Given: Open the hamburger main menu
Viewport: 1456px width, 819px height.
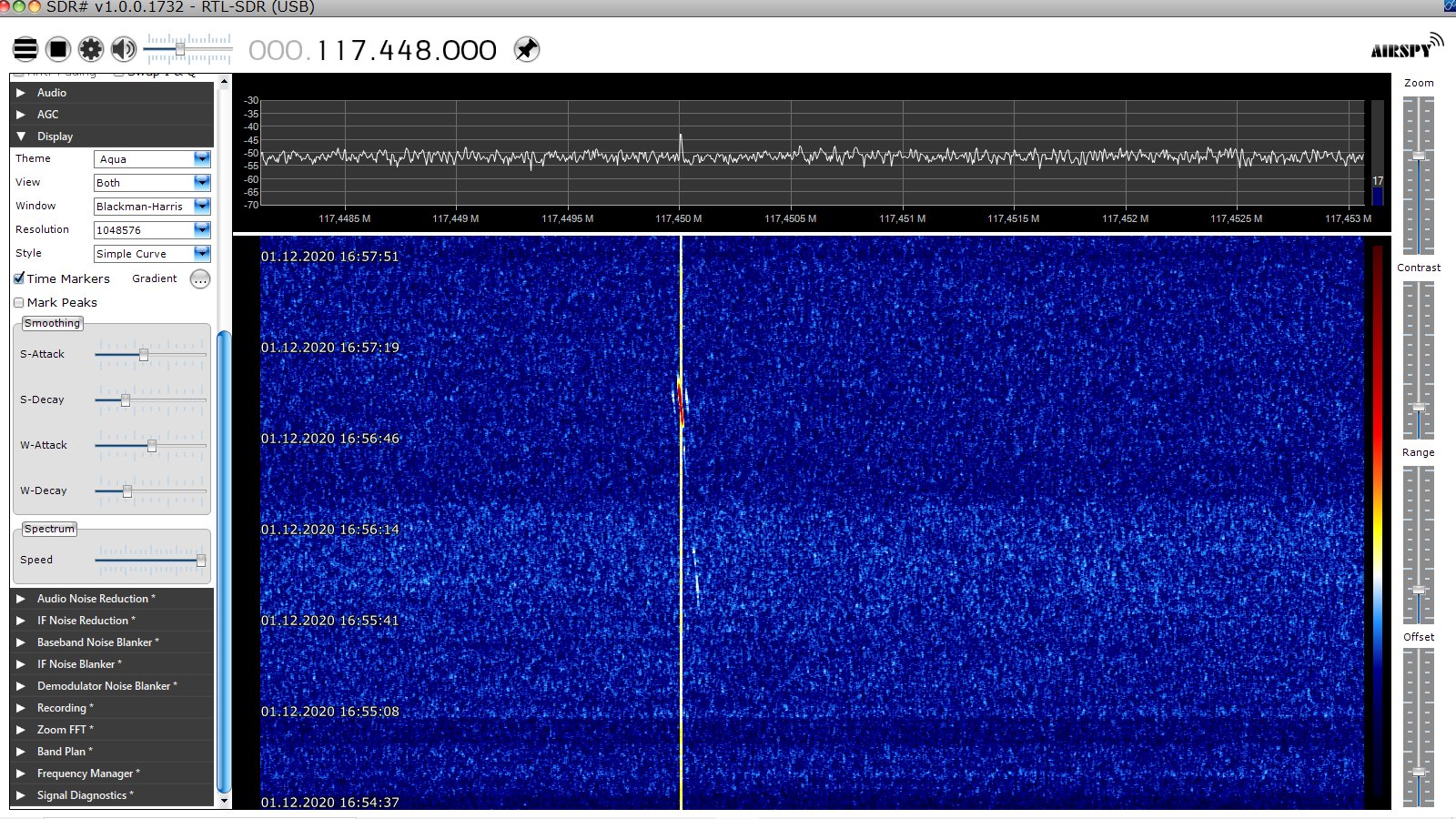Looking at the screenshot, I should tap(25, 49).
